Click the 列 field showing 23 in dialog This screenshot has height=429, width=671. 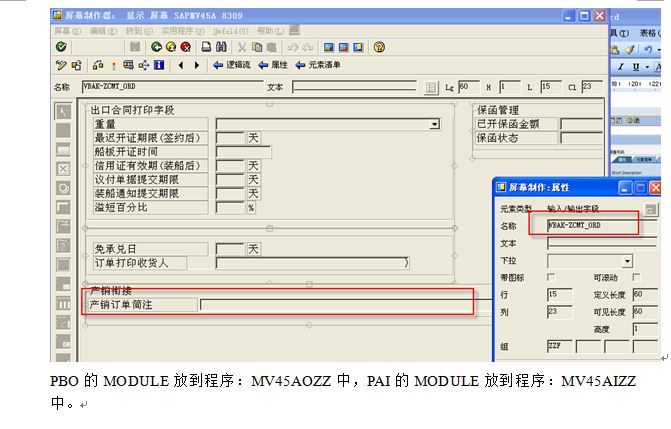[x=559, y=312]
